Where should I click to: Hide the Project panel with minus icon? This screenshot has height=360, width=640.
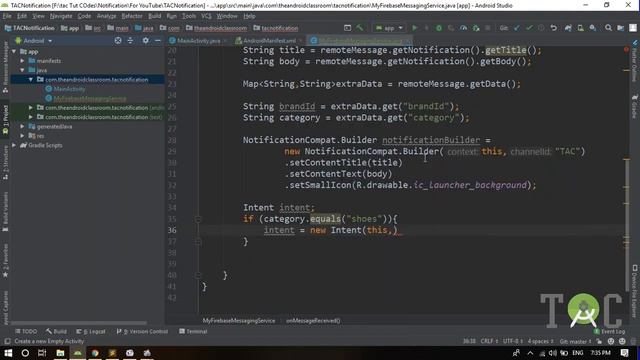(158, 40)
